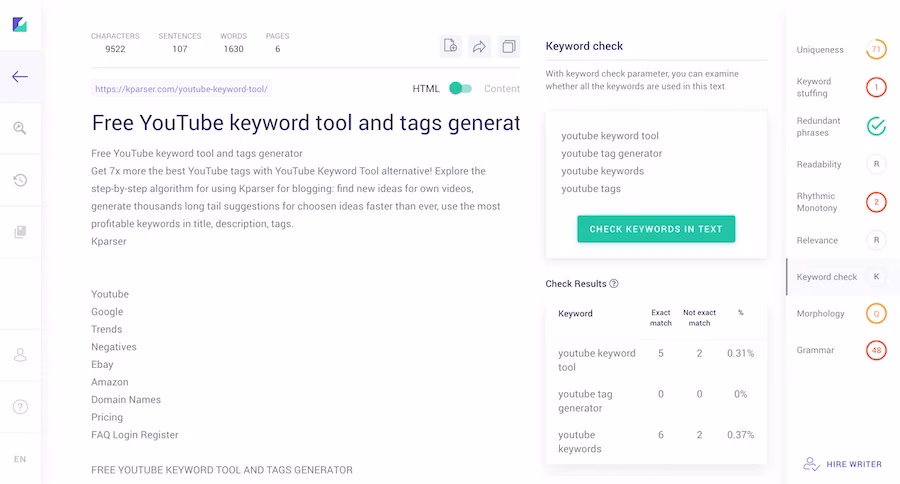Toggle the HTML/Content switch
This screenshot has width=900, height=484.
tap(460, 89)
